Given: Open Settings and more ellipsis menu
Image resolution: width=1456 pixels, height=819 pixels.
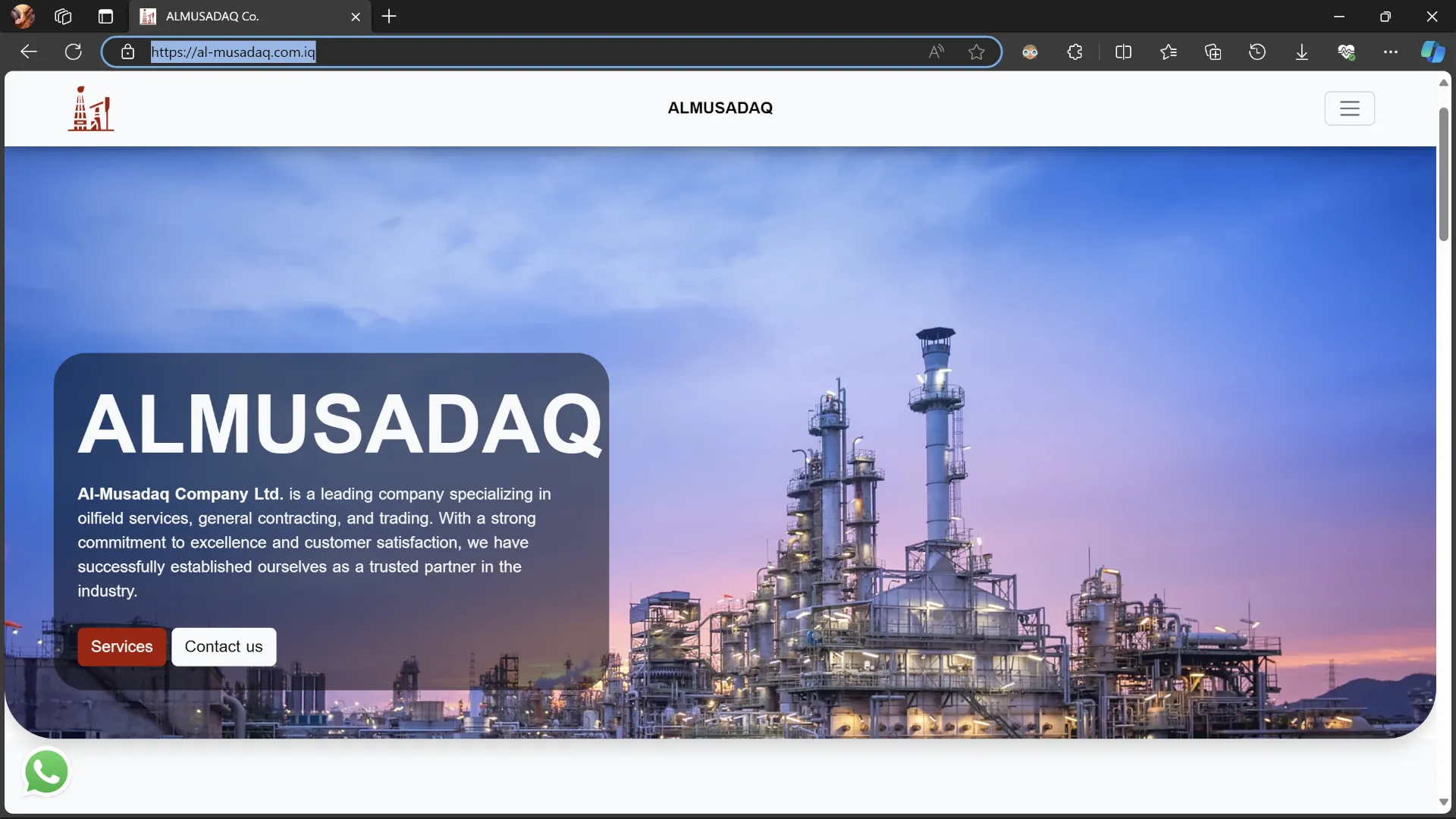Looking at the screenshot, I should click(1390, 52).
